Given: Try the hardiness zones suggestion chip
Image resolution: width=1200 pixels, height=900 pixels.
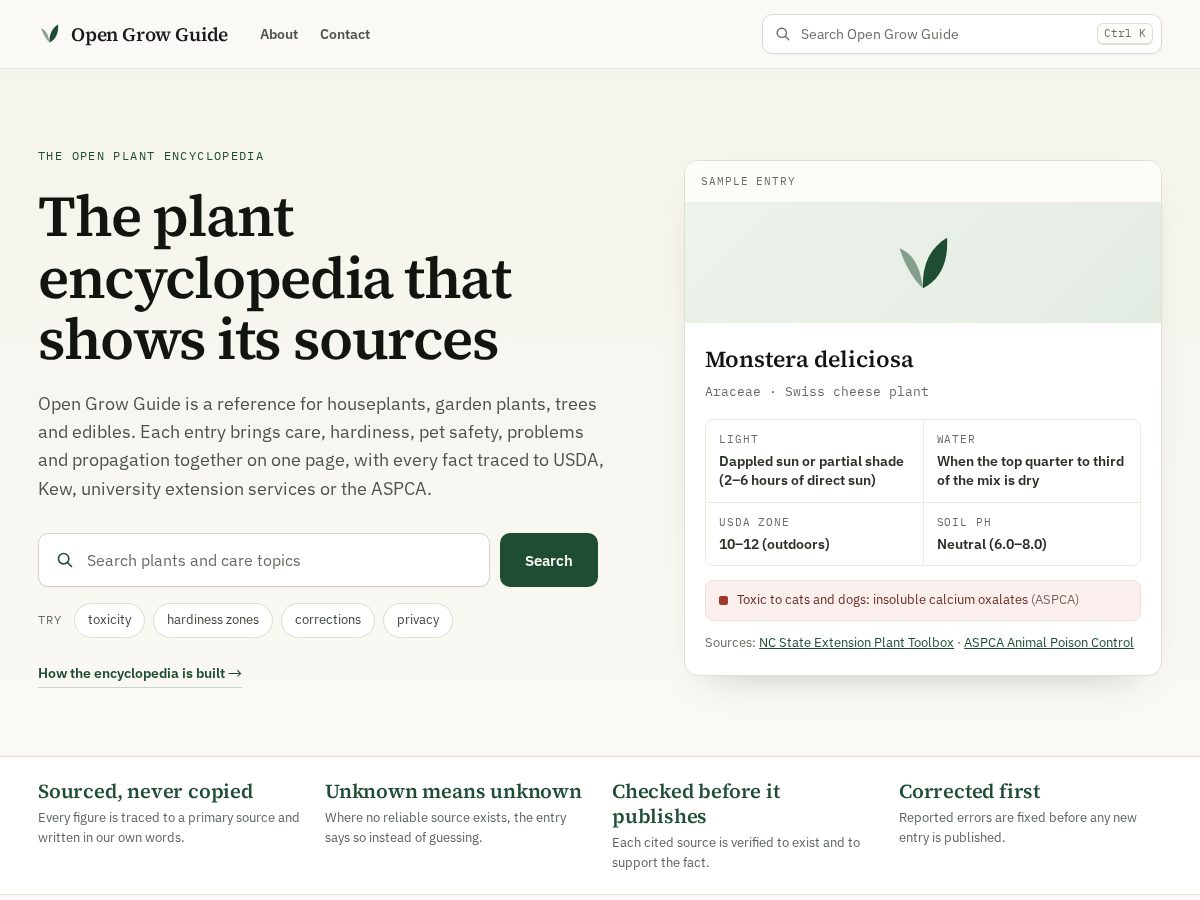Looking at the screenshot, I should [213, 620].
